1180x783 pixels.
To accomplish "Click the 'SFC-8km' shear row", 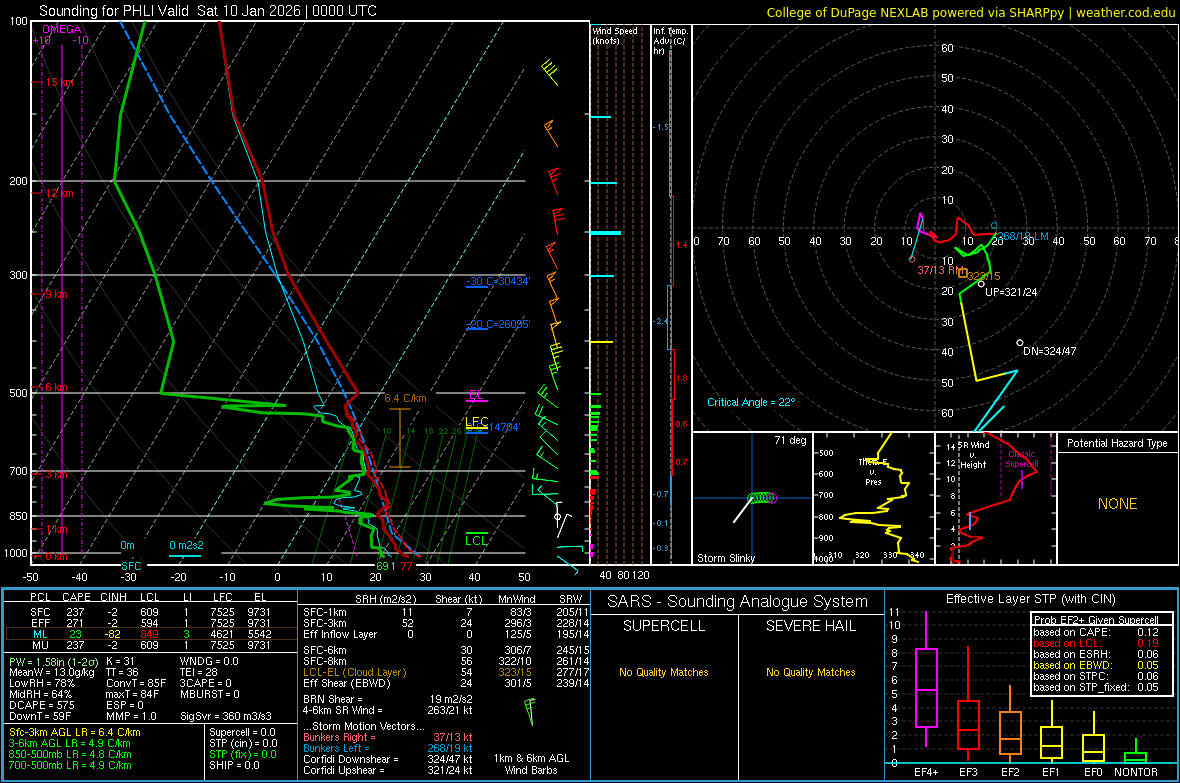I will (x=444, y=662).
